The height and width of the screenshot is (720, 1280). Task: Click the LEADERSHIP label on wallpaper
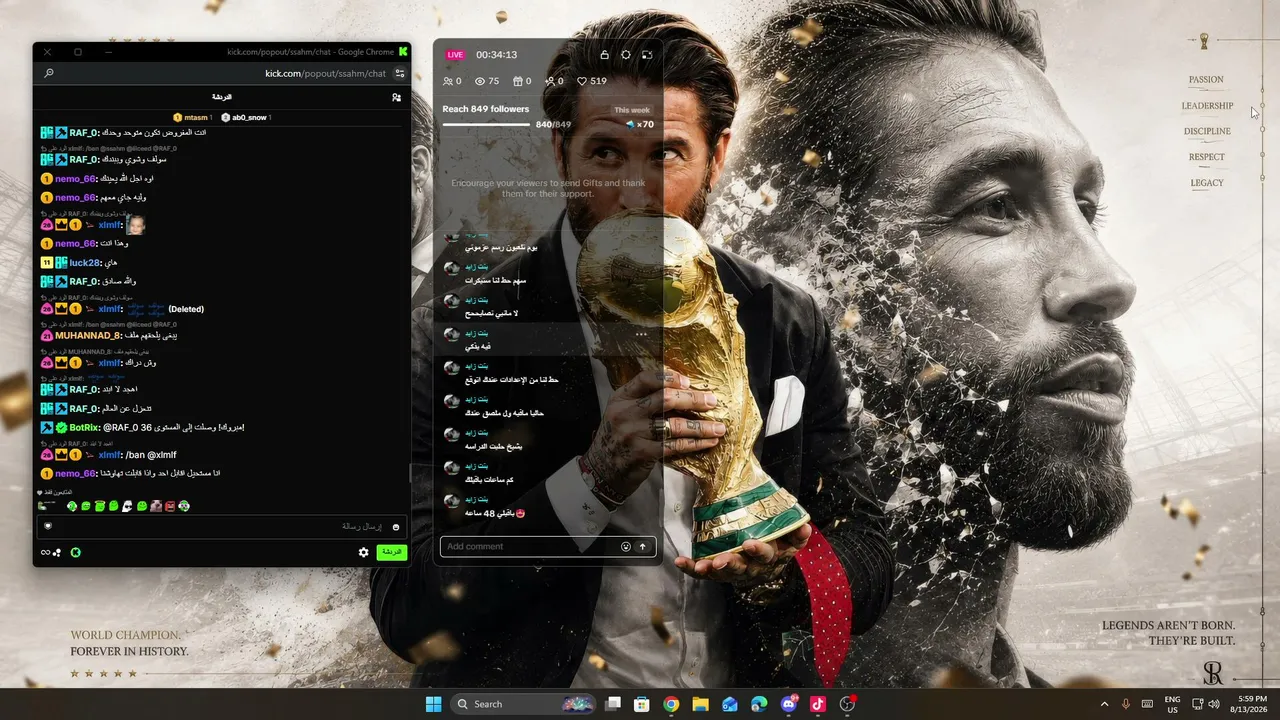point(1207,106)
